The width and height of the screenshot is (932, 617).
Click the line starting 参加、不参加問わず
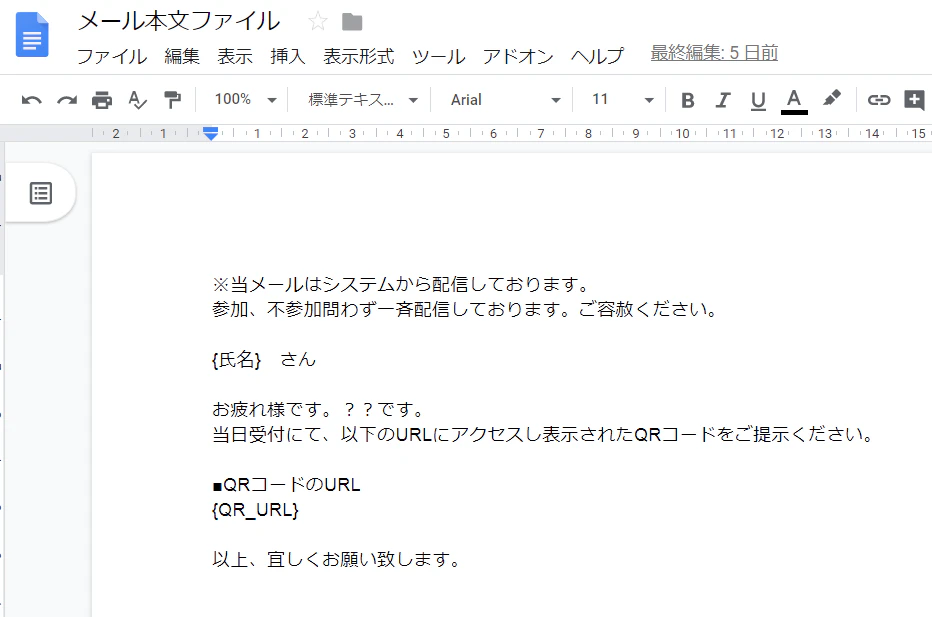465,310
